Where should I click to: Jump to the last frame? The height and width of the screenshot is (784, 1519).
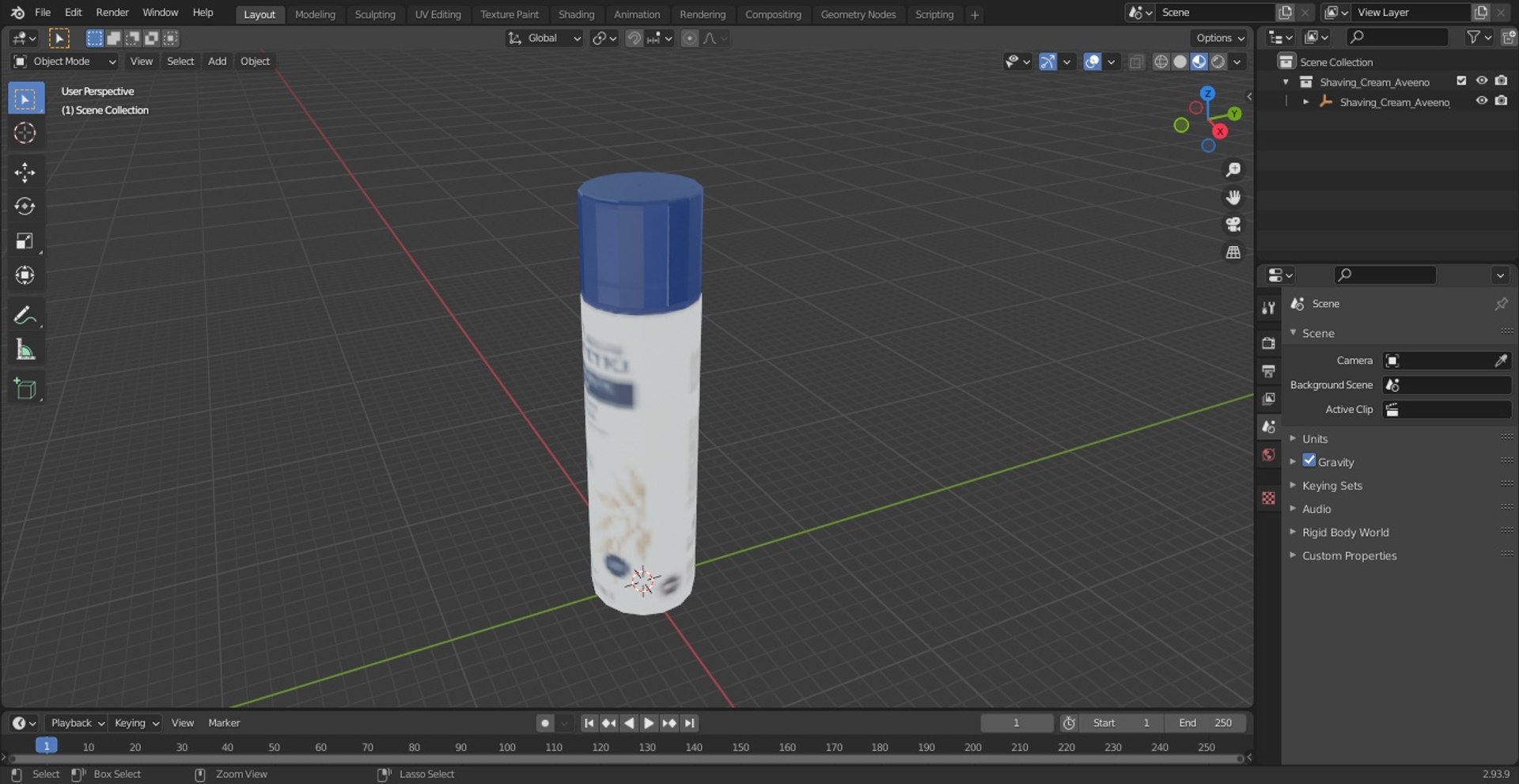(690, 723)
